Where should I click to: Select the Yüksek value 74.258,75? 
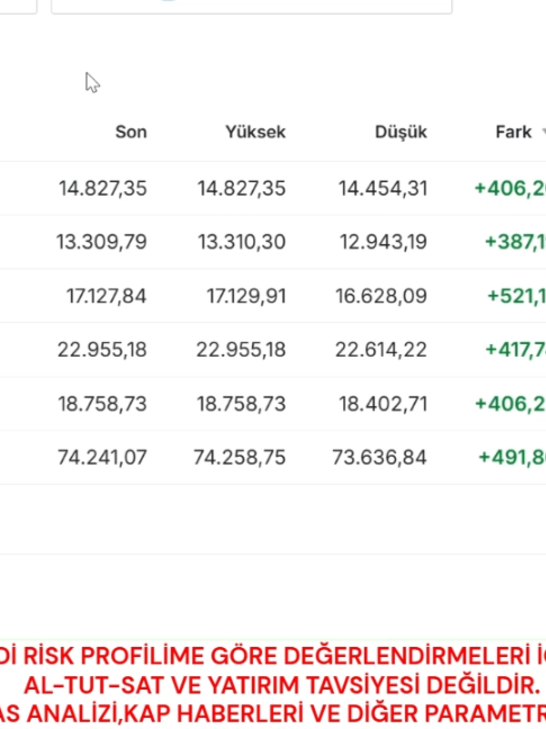point(240,457)
